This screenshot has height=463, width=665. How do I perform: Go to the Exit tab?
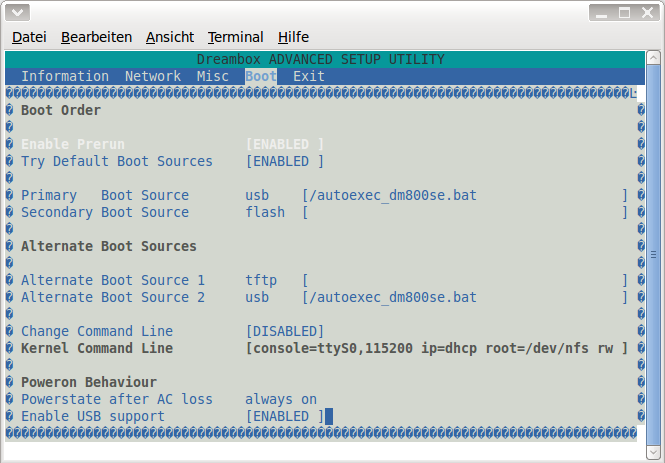[309, 76]
